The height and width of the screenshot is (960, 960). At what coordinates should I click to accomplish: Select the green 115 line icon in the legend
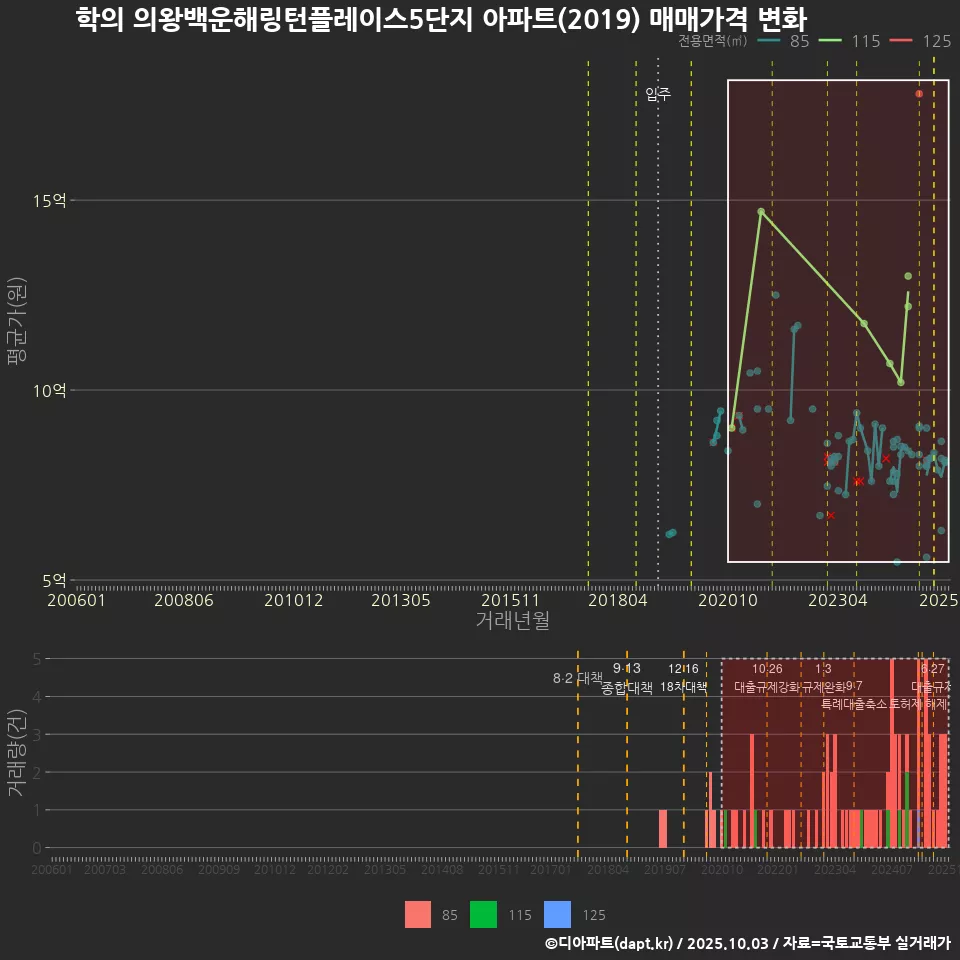pyautogui.click(x=829, y=42)
